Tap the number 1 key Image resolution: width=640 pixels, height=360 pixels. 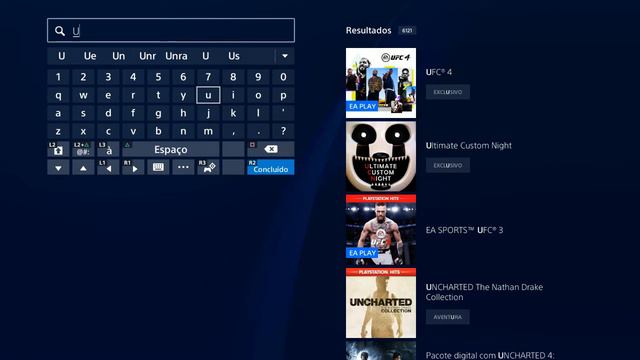tap(58, 77)
